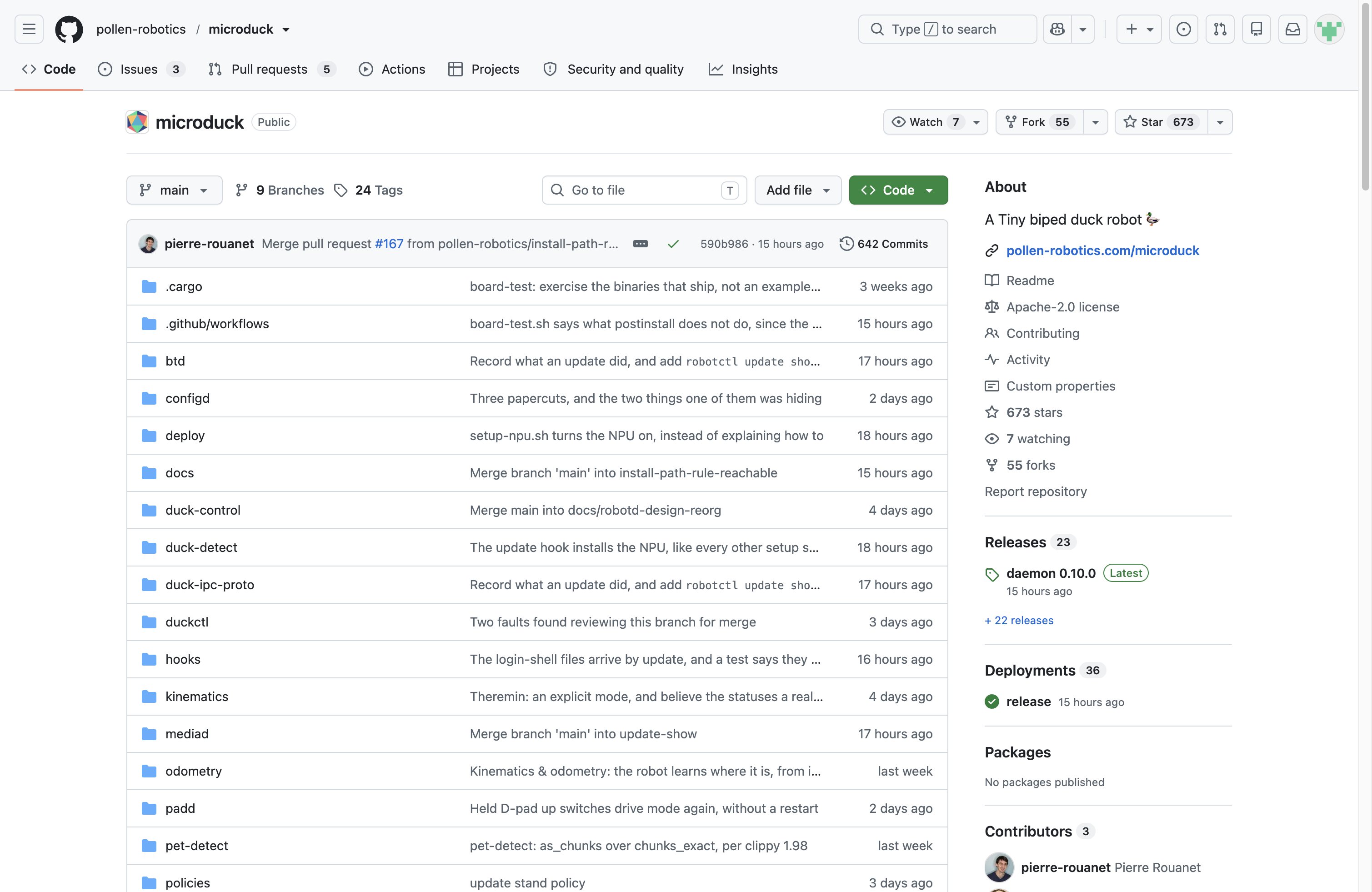Open the repositories icon in header
Screen dimensions: 1372x892
pos(1256,29)
